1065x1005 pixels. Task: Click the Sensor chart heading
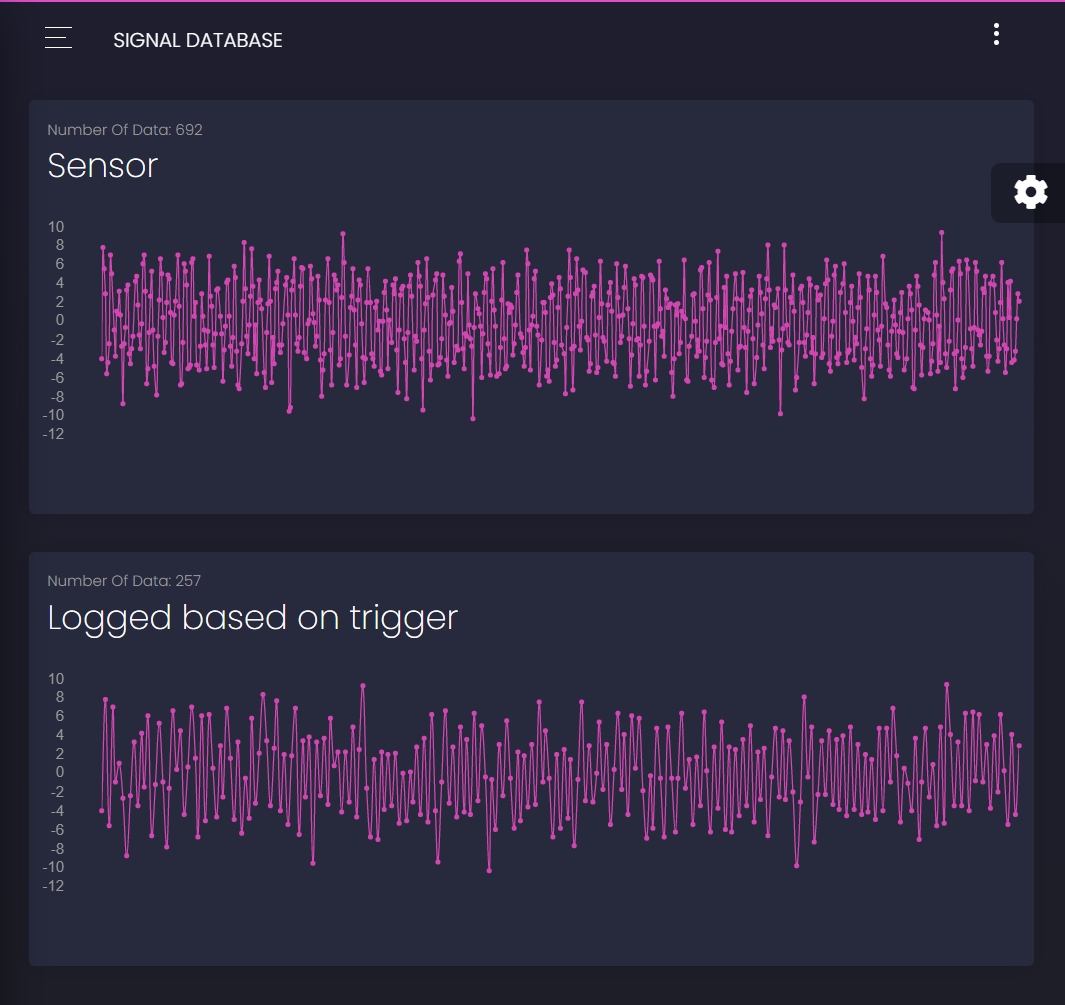[102, 166]
